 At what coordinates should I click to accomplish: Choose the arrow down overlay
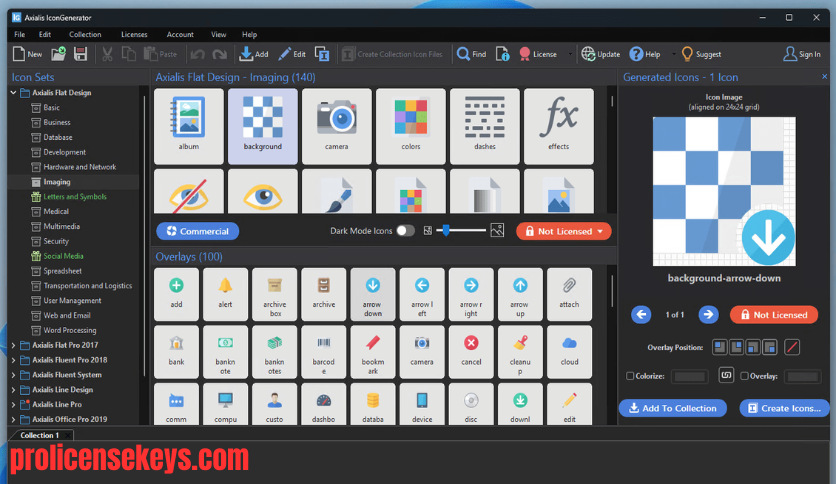(373, 294)
